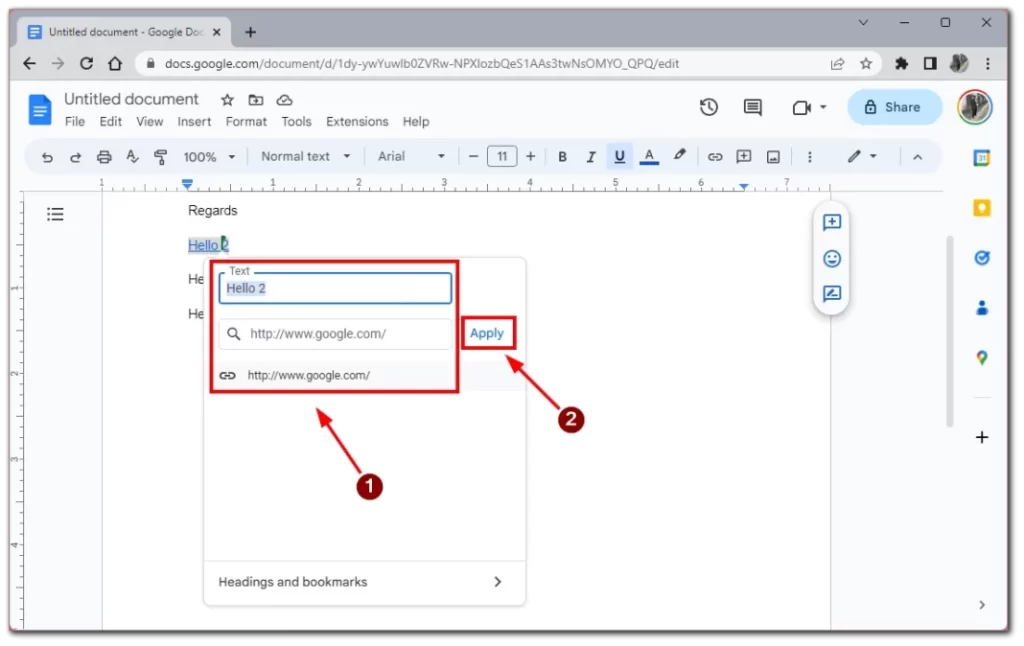The image size is (1024, 646).
Task: Open the Normal text styles dropdown
Action: [305, 157]
